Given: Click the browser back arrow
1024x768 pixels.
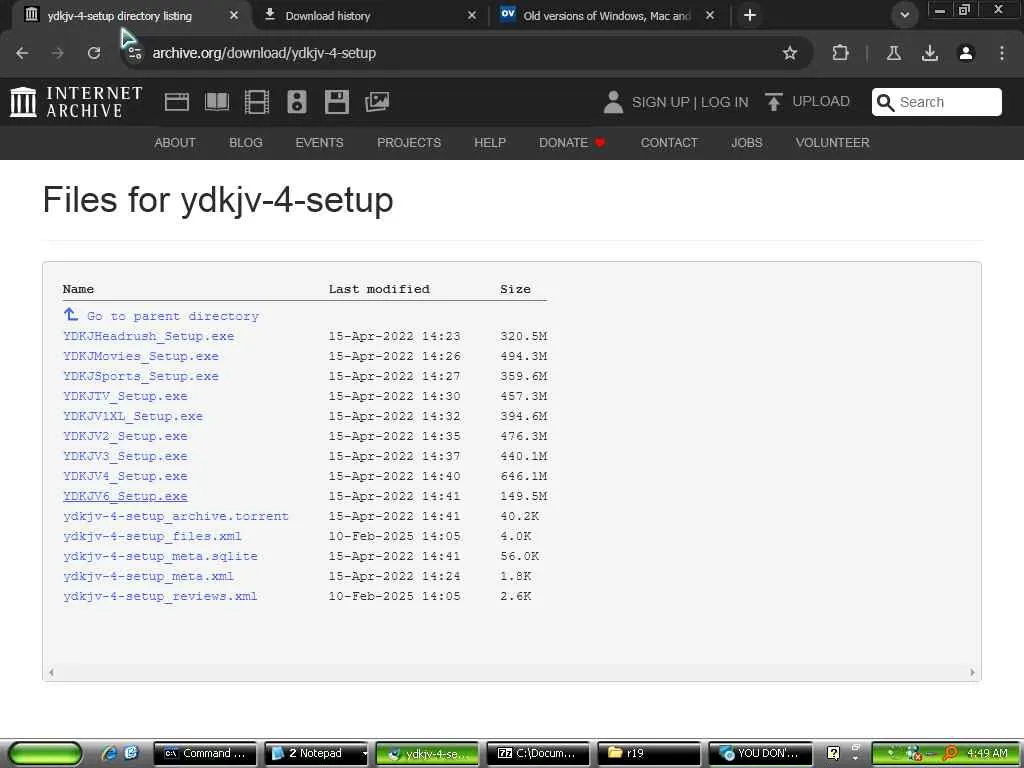Looking at the screenshot, I should (22, 53).
